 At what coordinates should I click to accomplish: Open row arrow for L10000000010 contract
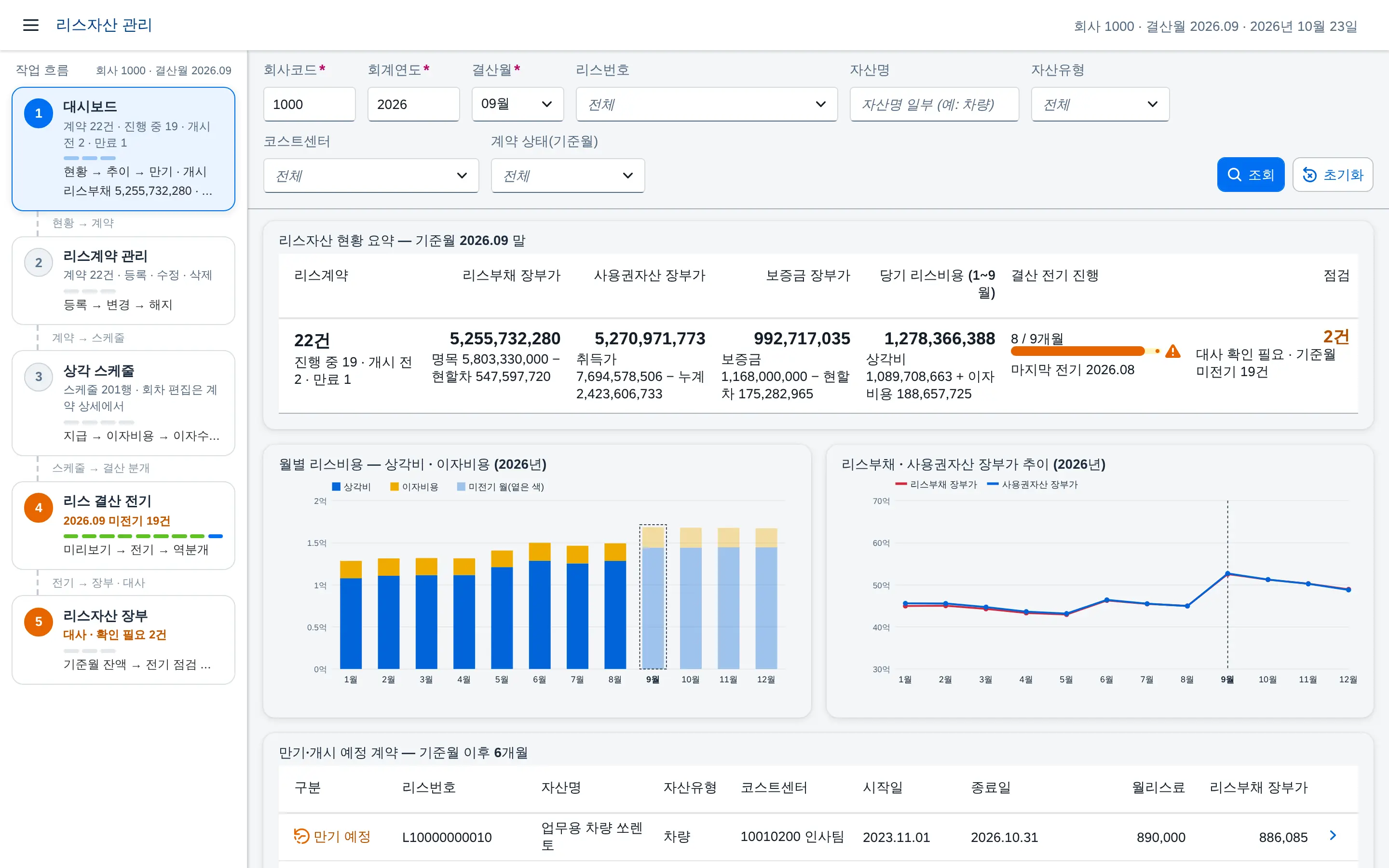click(x=1333, y=836)
